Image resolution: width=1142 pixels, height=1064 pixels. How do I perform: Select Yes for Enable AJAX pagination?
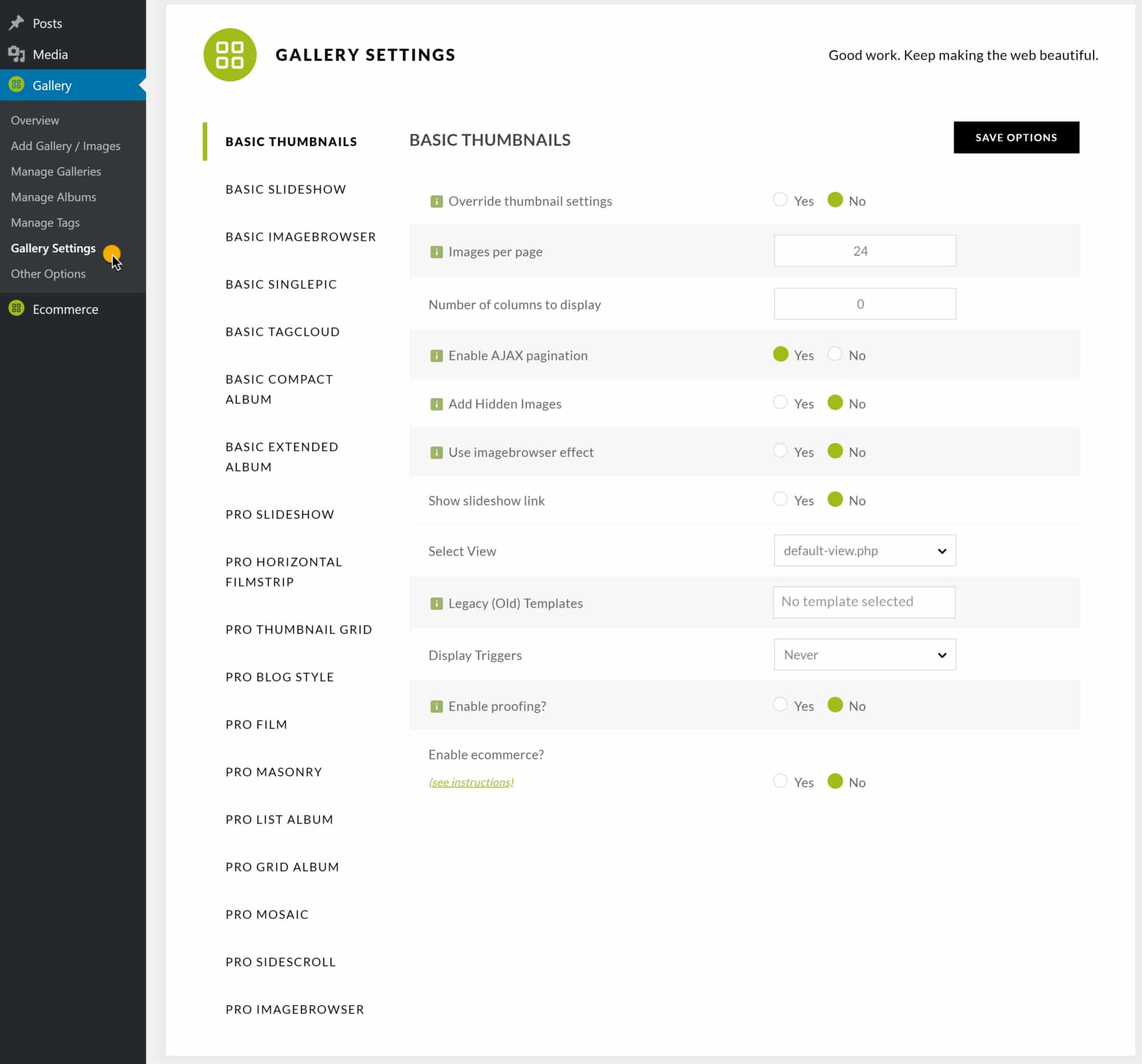click(780, 354)
